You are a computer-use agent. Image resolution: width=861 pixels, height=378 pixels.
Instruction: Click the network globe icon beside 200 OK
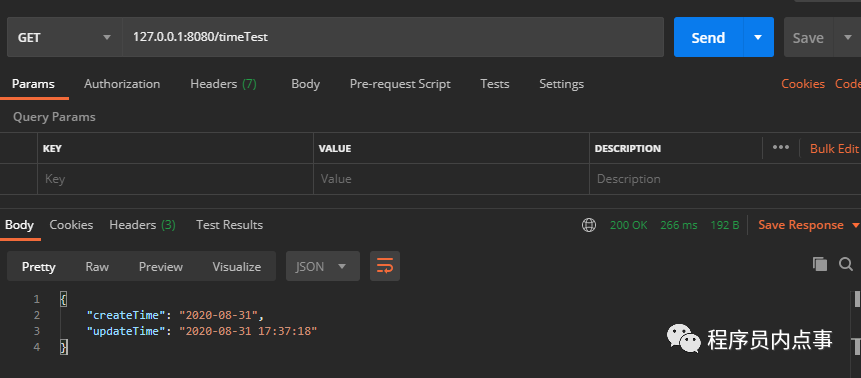point(589,225)
